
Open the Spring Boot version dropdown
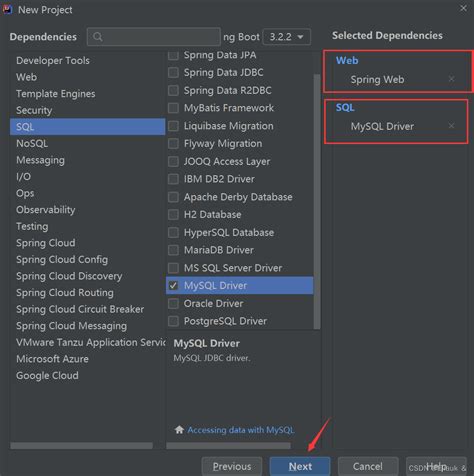[287, 37]
